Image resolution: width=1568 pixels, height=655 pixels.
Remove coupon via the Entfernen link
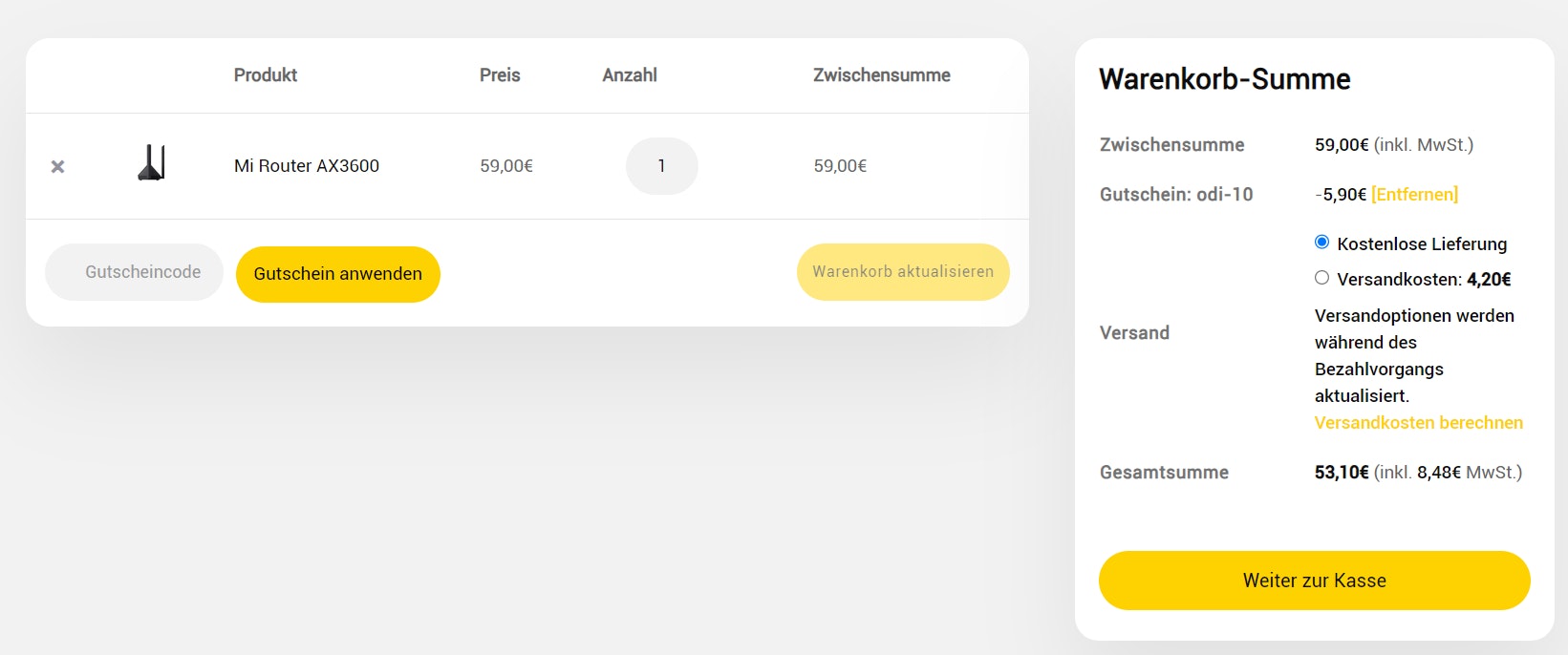(x=1414, y=195)
